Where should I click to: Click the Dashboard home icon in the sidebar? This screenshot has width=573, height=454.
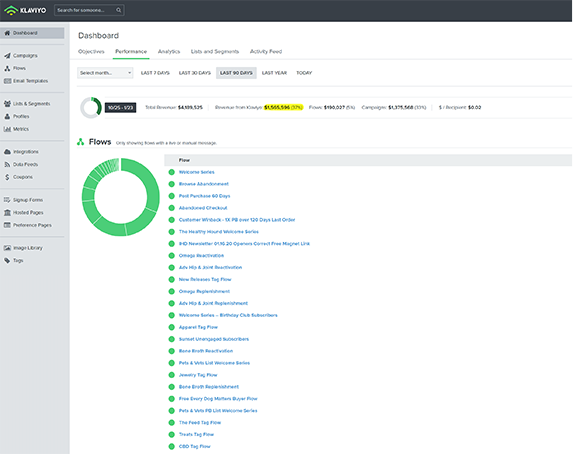click(7, 33)
